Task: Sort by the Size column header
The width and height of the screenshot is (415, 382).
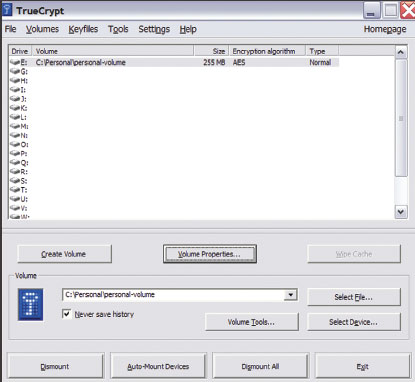Action: point(211,51)
